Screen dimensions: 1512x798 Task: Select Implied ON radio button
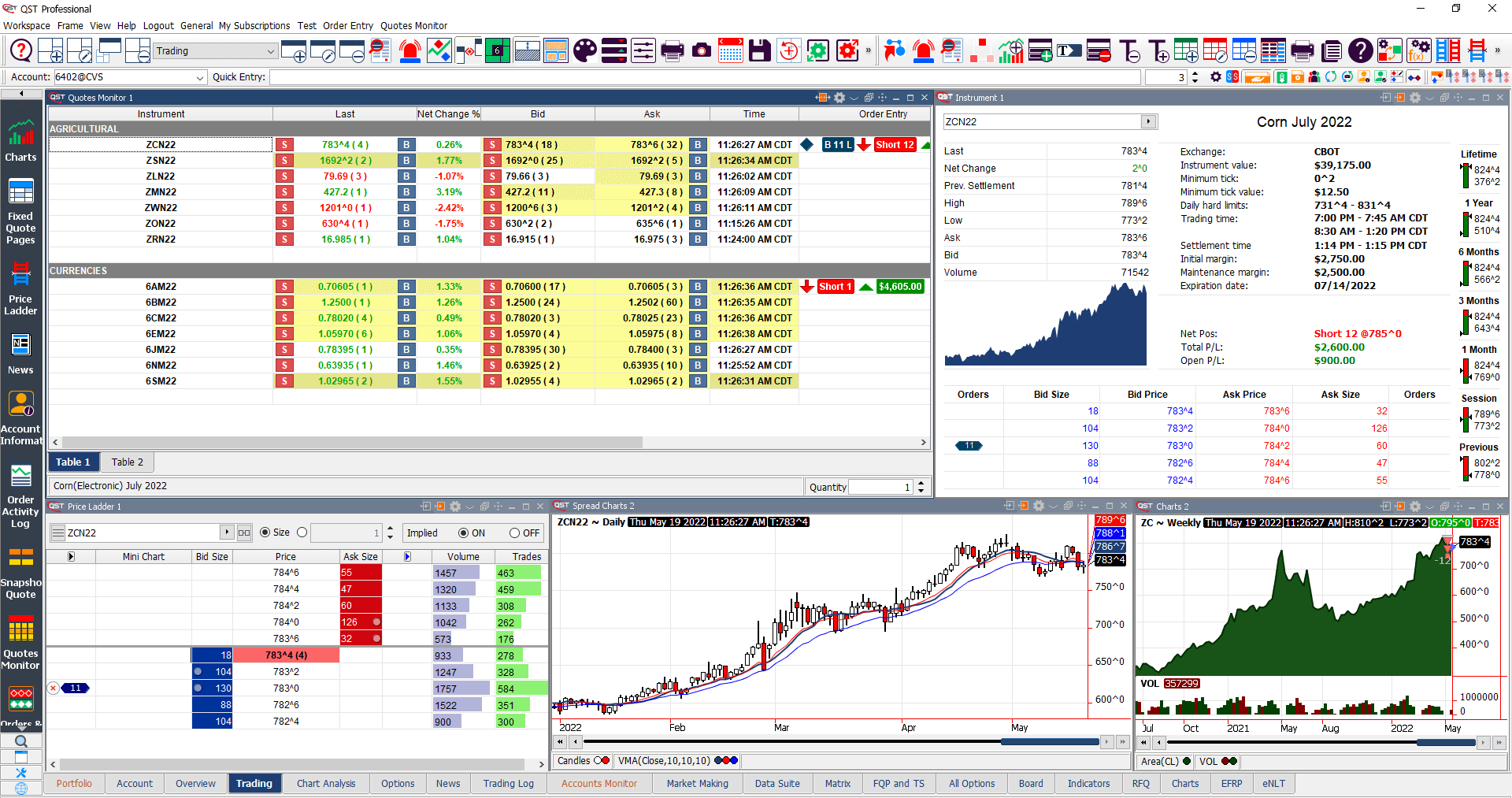[x=463, y=533]
